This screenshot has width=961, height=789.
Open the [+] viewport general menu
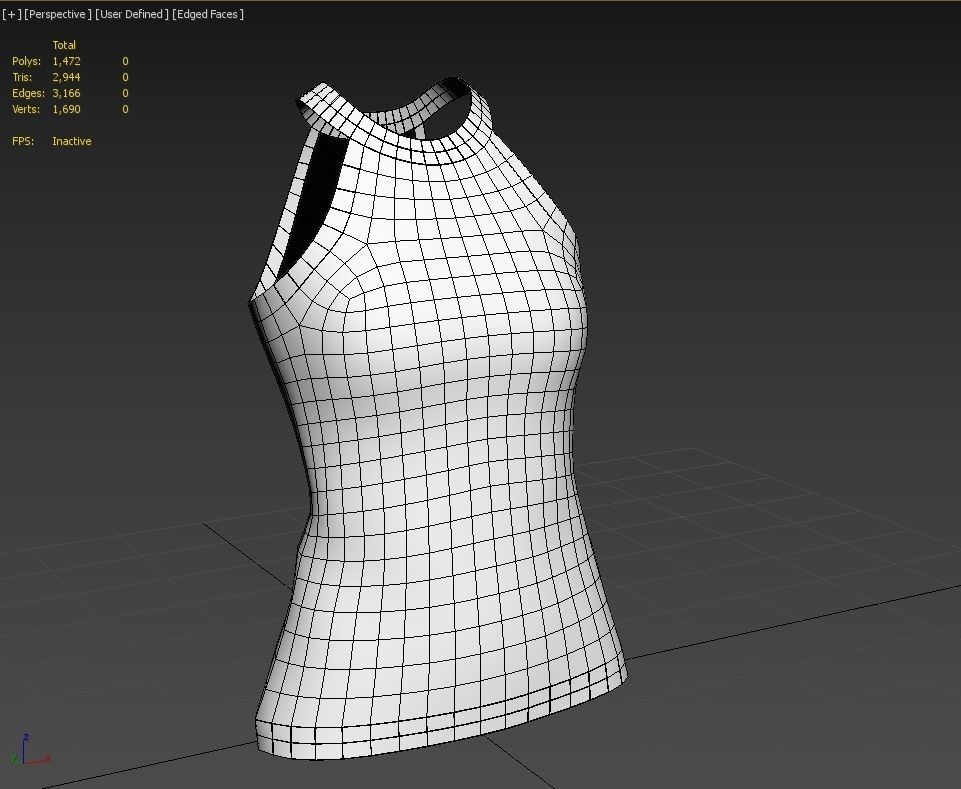coord(12,14)
